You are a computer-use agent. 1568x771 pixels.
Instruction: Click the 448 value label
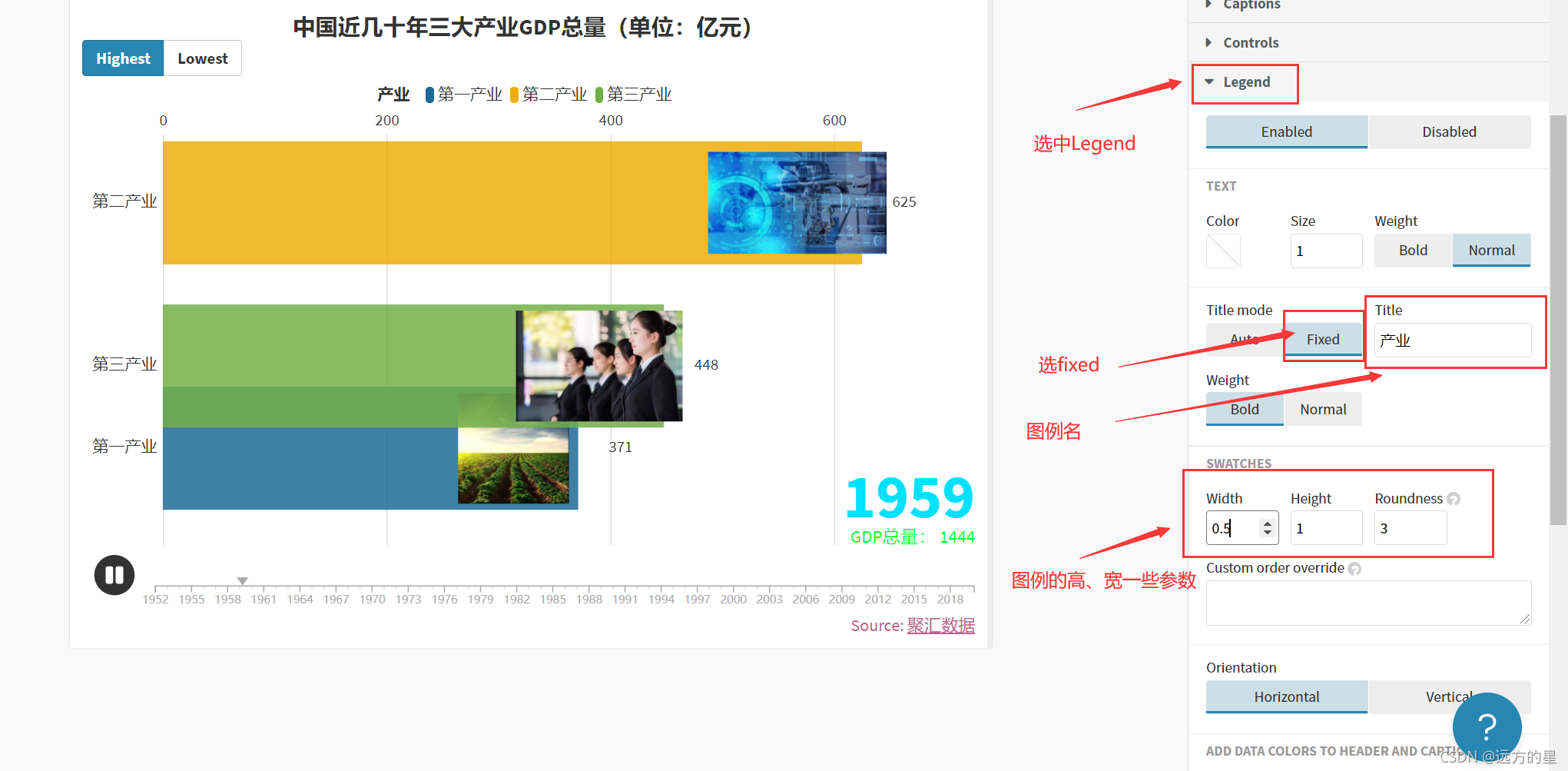[706, 365]
